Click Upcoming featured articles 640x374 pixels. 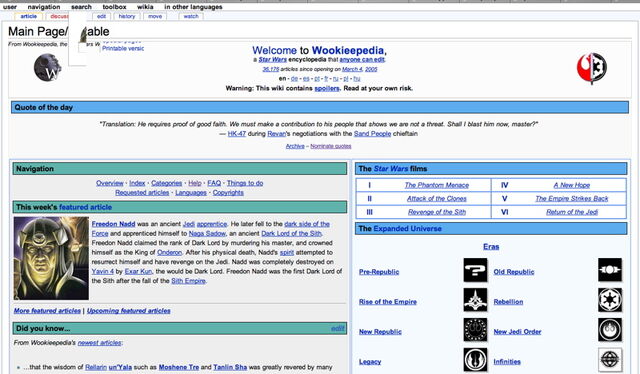129,311
